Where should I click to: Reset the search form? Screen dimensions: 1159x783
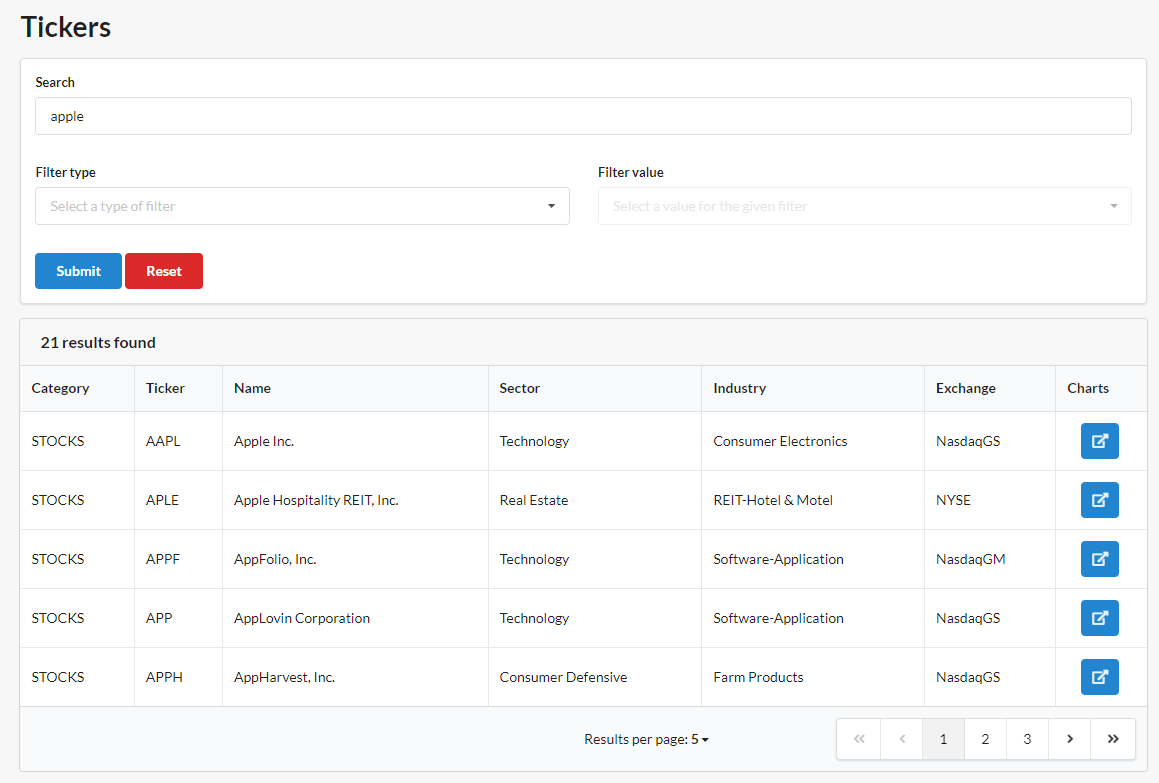click(164, 271)
